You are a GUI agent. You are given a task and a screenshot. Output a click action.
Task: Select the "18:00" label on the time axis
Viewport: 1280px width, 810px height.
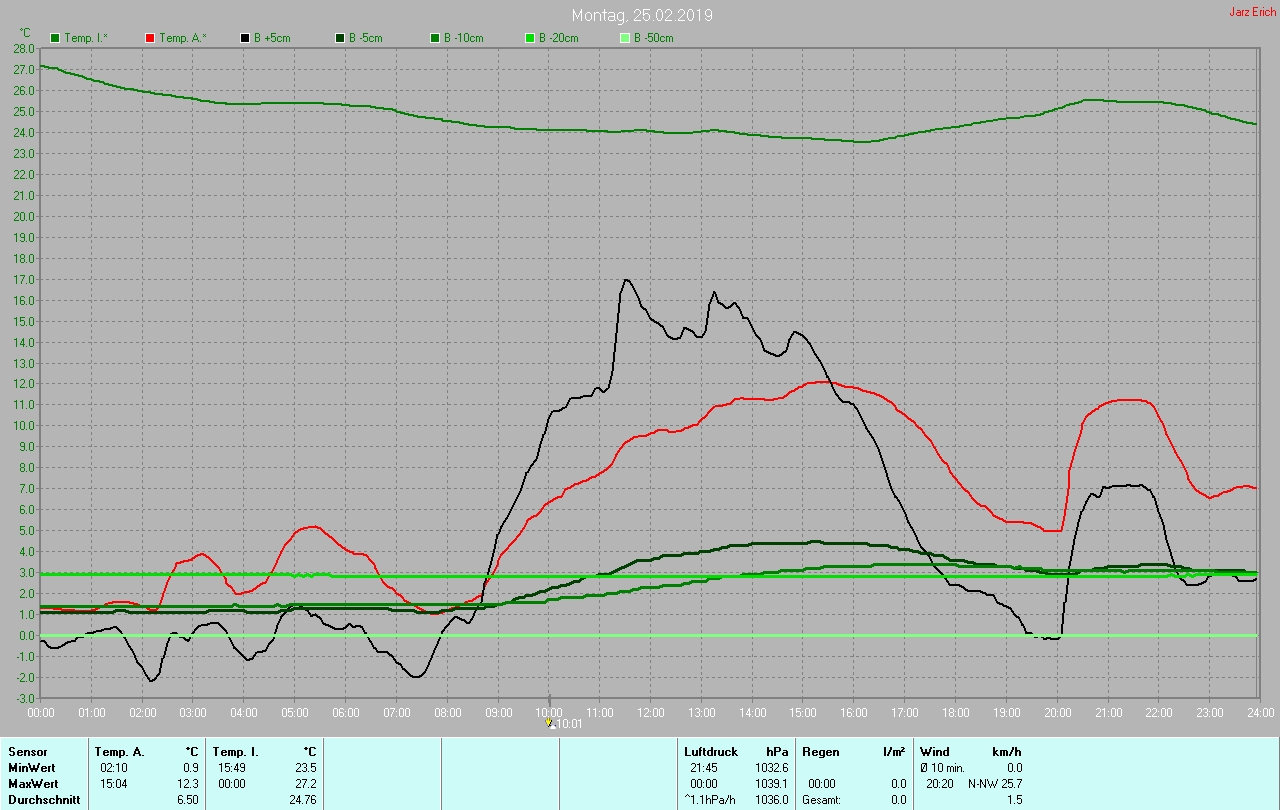click(956, 713)
